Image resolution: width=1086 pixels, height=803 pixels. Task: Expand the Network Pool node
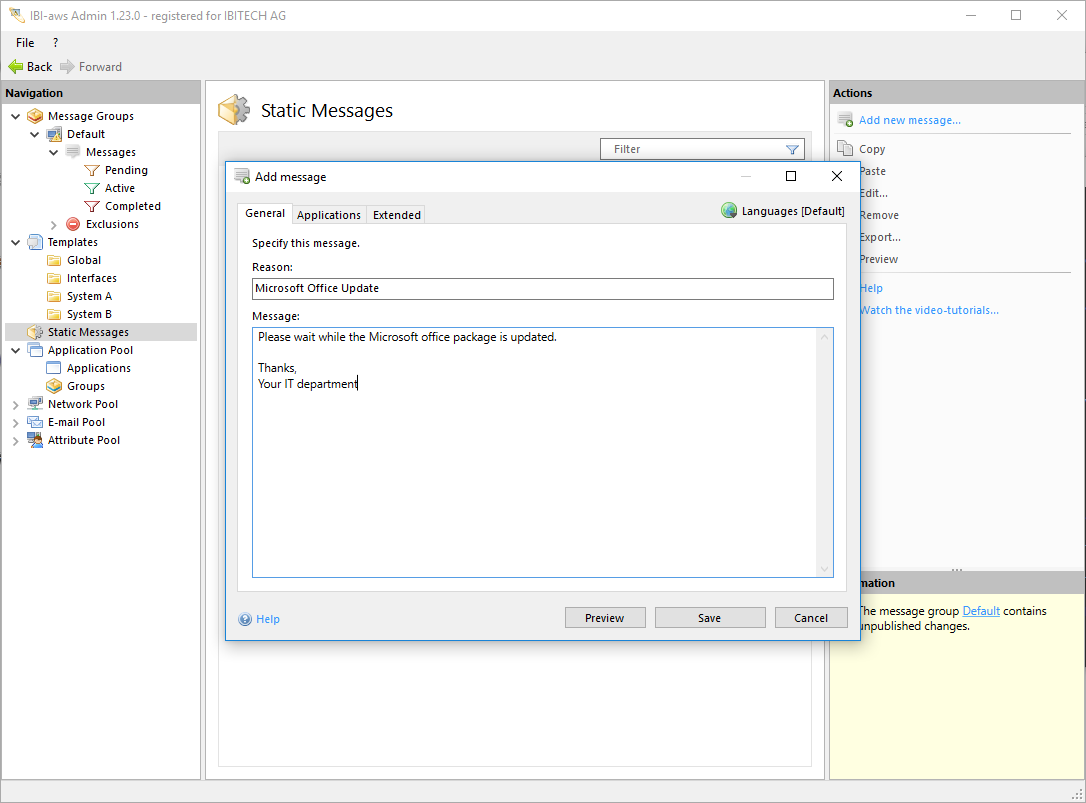click(15, 405)
